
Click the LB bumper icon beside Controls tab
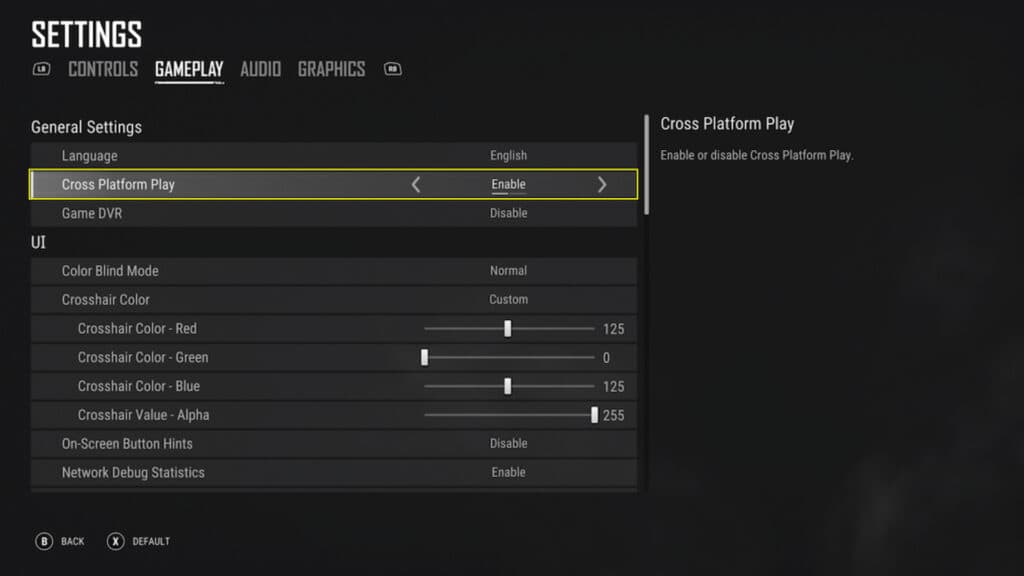coord(40,69)
